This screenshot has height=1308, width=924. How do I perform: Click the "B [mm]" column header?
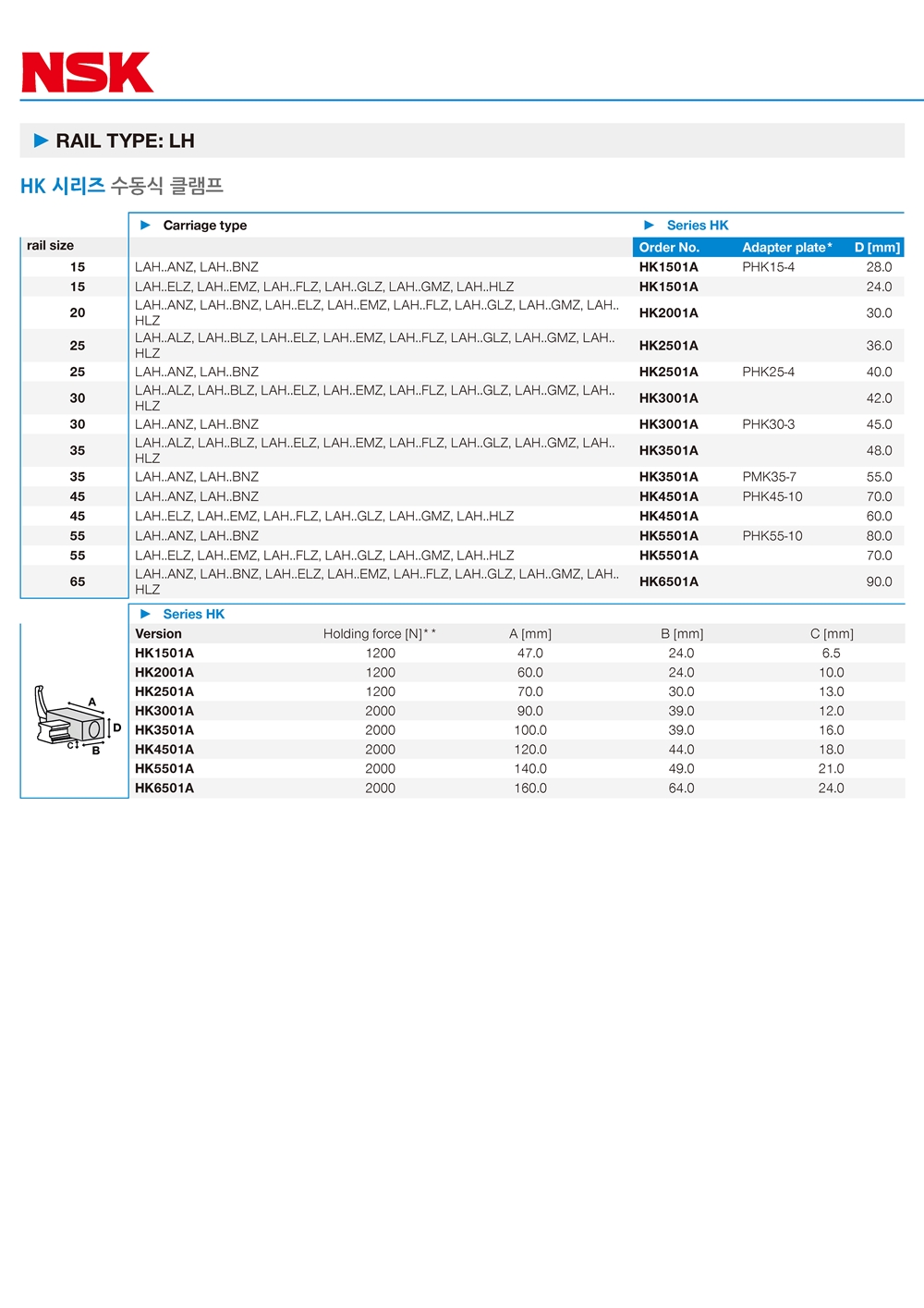(x=682, y=634)
